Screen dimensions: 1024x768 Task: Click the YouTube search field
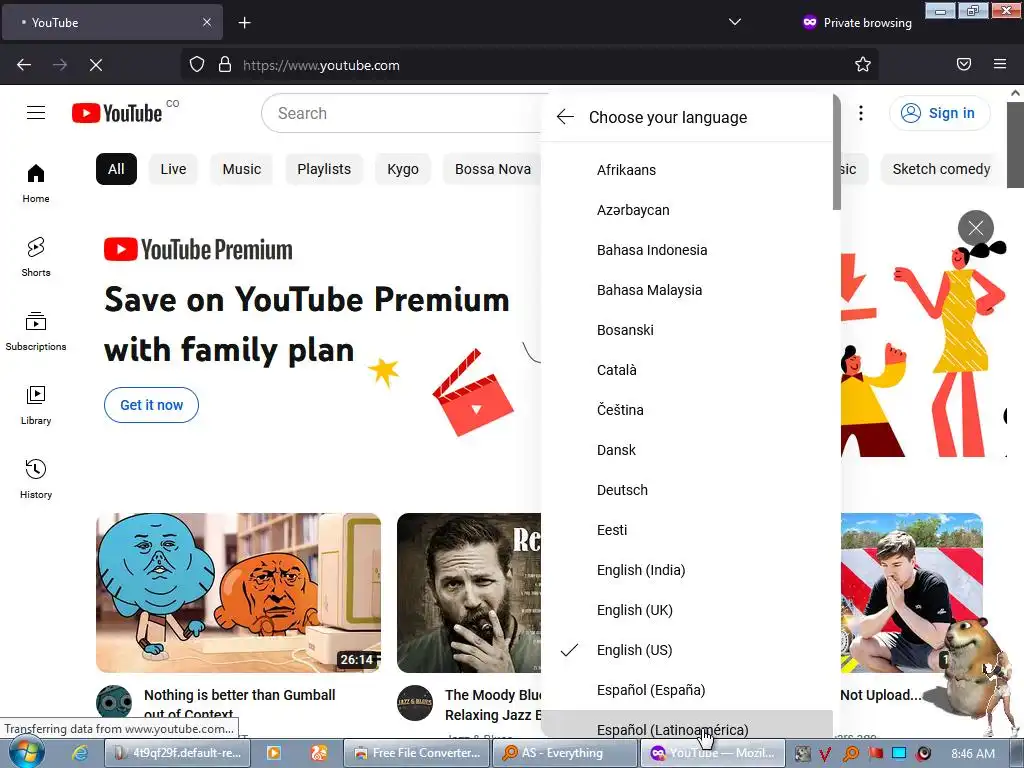click(402, 113)
